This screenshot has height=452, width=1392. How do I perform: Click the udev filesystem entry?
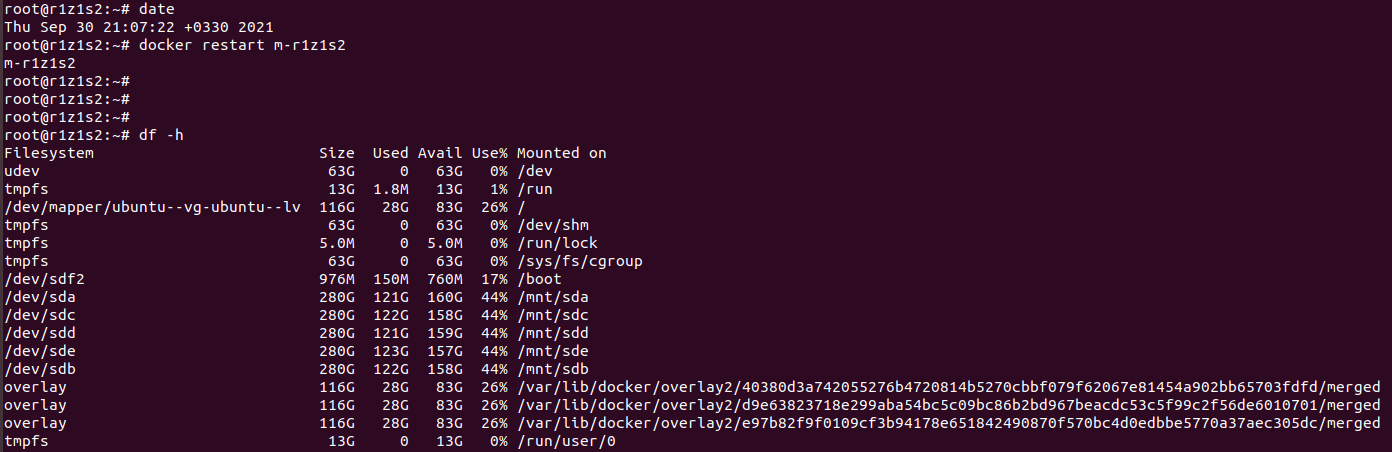coord(22,171)
